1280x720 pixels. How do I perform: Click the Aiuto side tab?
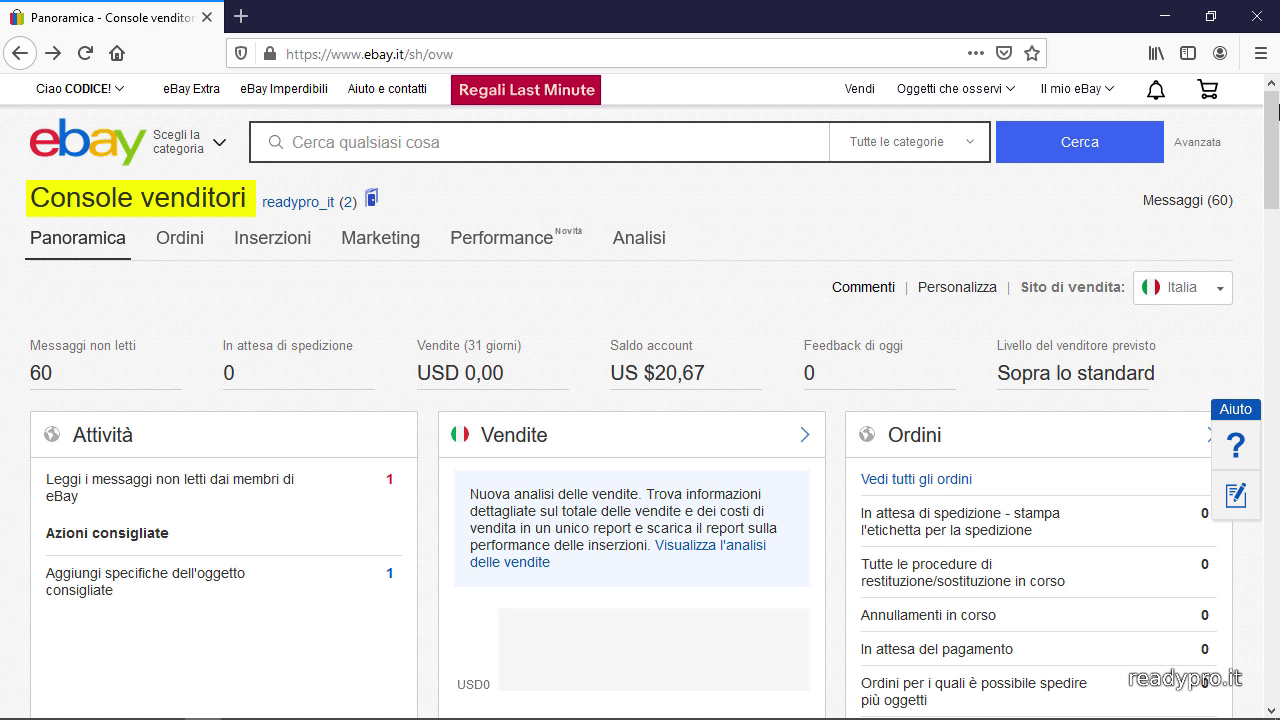pos(1236,409)
